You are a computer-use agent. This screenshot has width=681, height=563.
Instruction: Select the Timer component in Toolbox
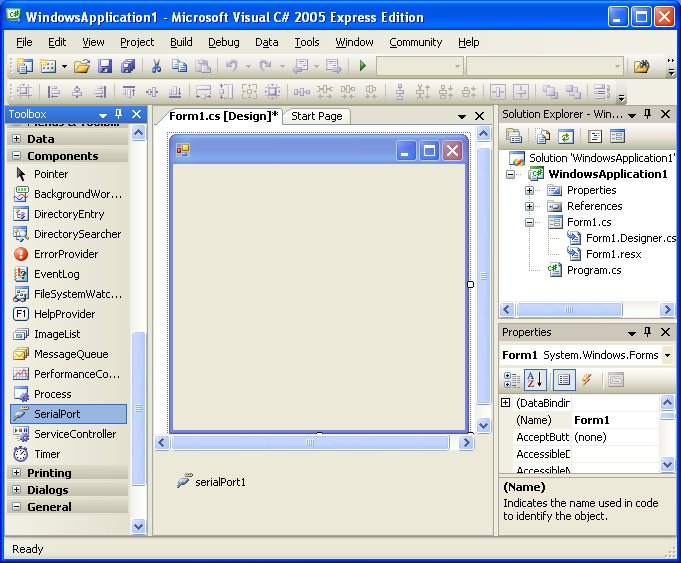point(47,454)
